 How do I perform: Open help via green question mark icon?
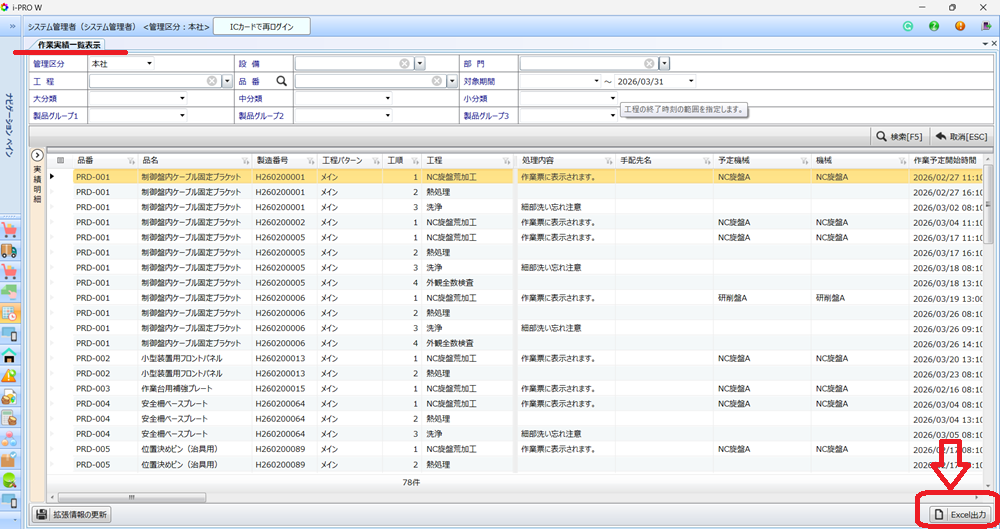coord(934,26)
